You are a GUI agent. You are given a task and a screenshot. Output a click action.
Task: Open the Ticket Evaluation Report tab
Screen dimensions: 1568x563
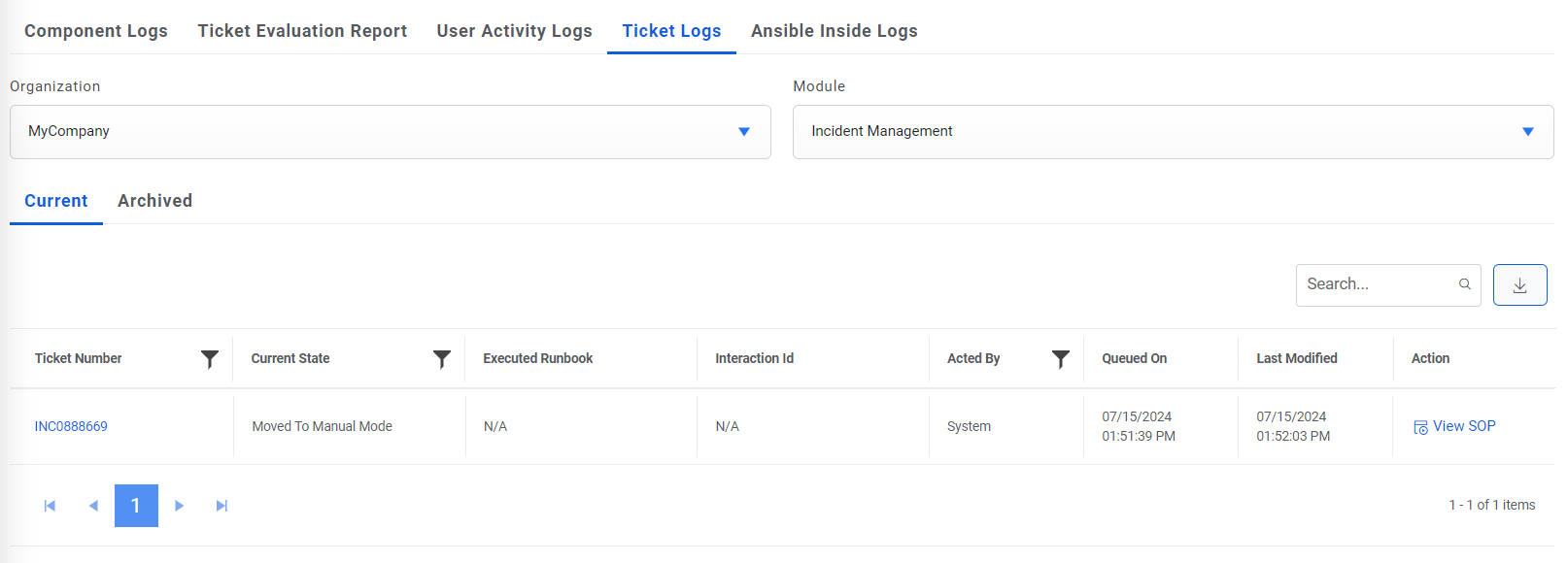(302, 31)
